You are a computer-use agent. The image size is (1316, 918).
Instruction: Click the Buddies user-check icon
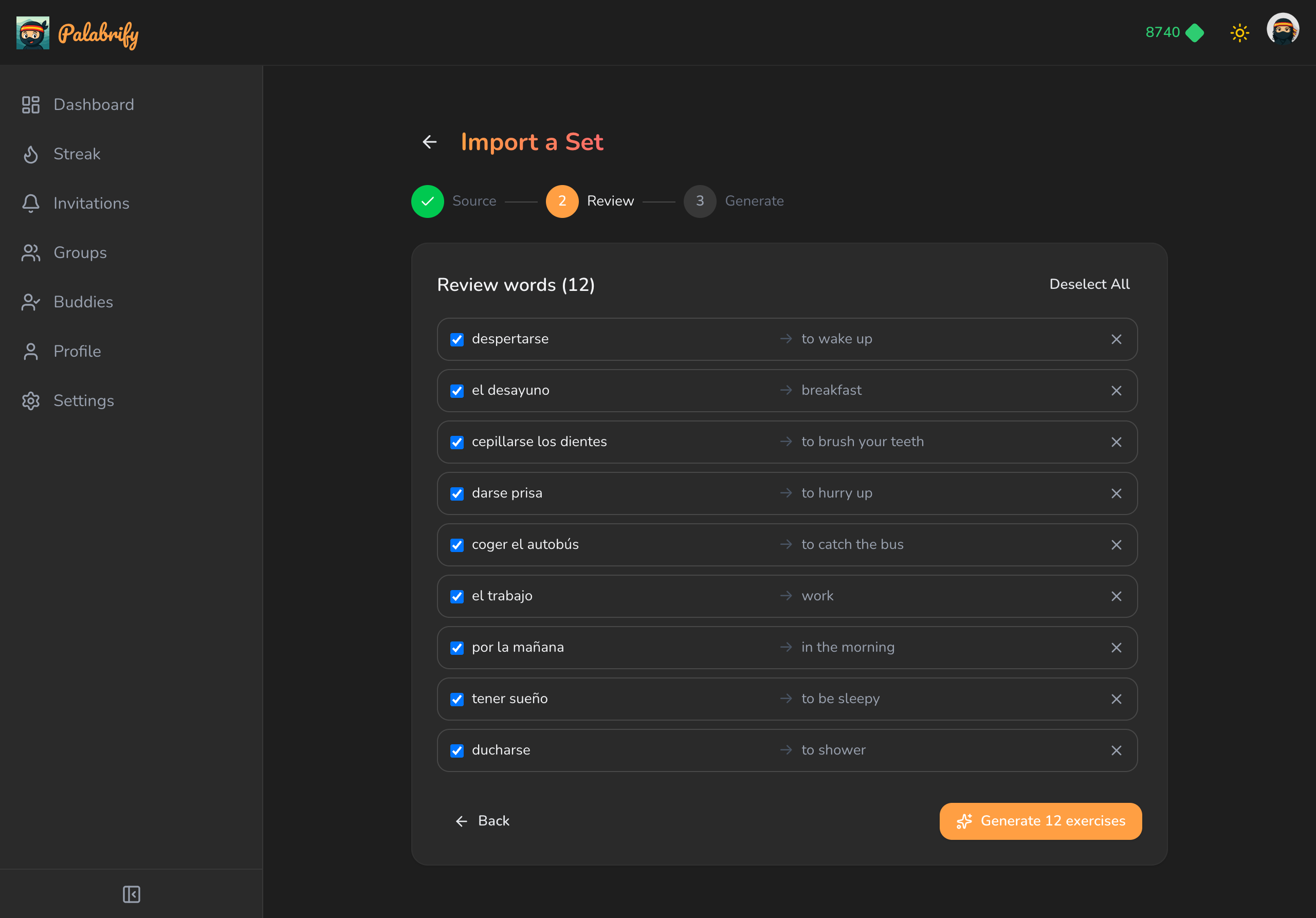31,302
